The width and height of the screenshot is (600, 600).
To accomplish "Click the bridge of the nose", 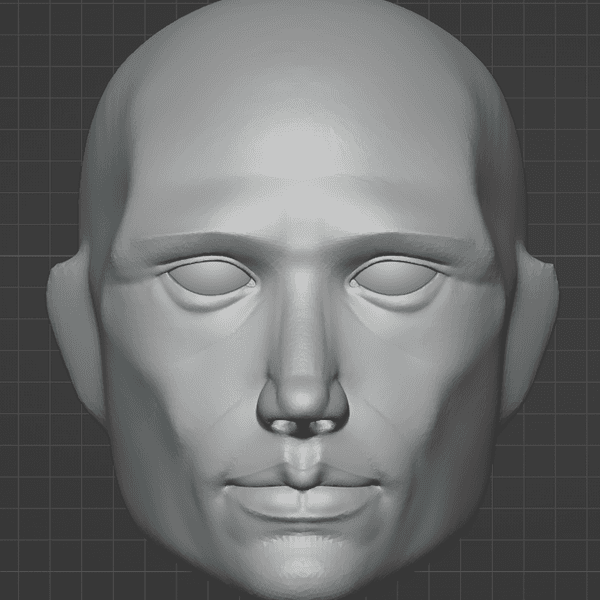I will tap(302, 300).
